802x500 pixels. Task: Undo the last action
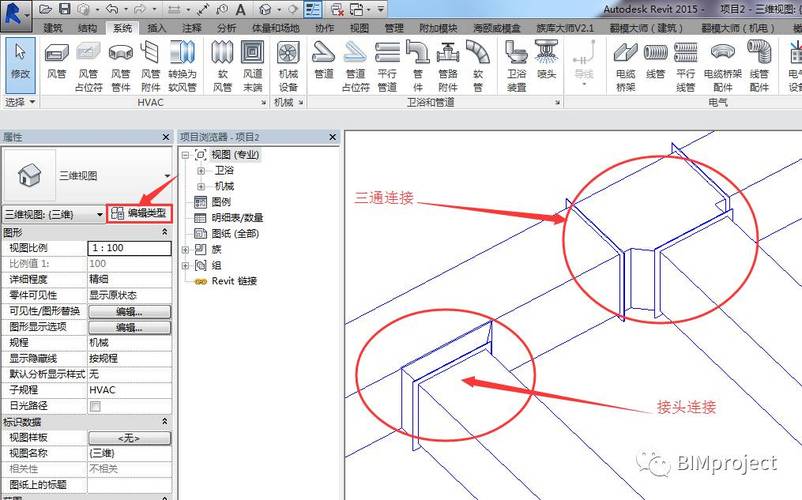[x=112, y=9]
